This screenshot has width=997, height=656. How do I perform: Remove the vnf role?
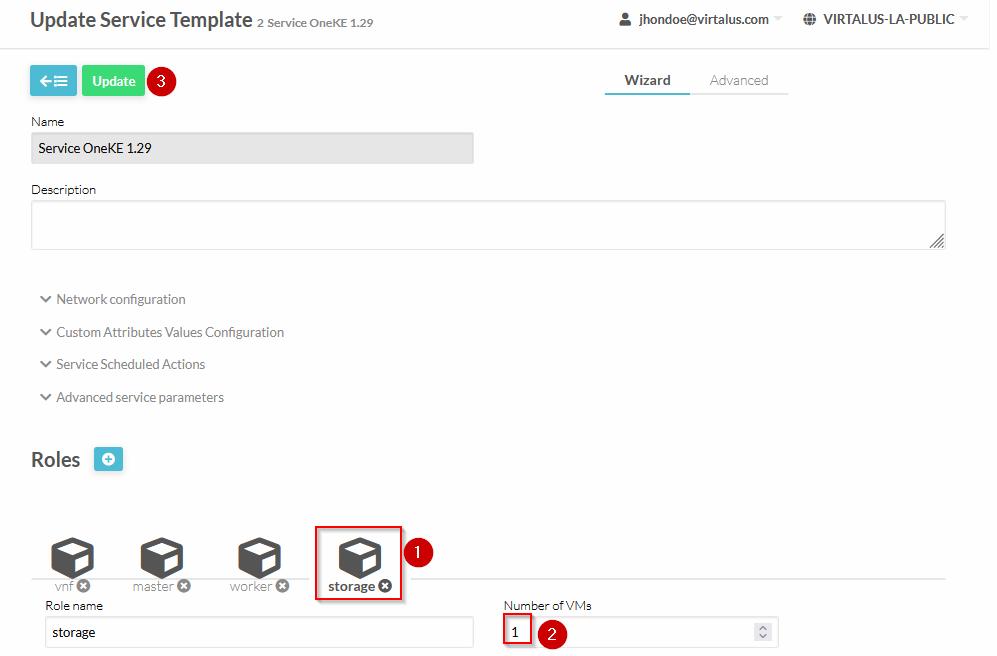click(x=84, y=586)
